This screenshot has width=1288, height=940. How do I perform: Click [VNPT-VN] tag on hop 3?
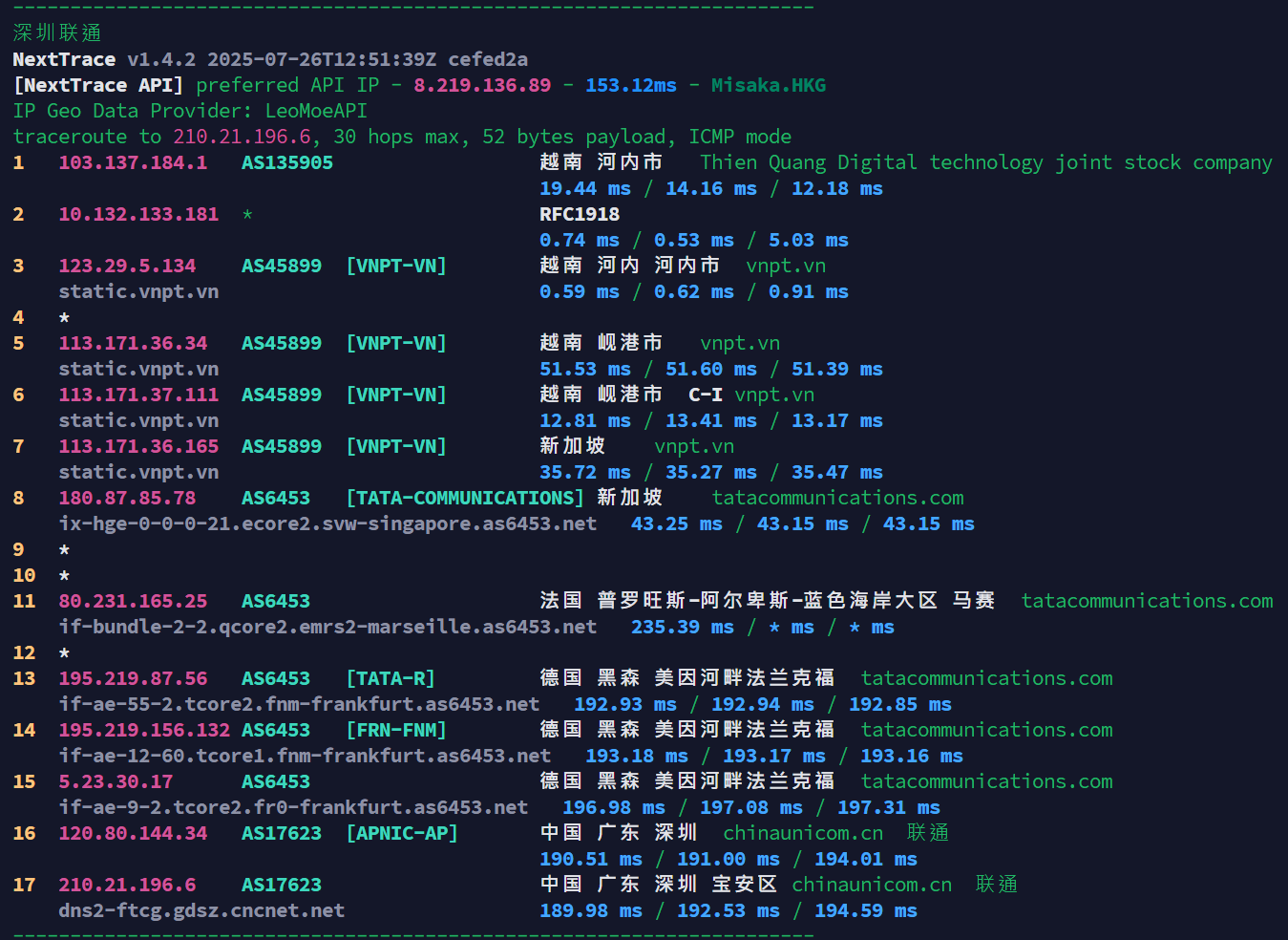click(396, 266)
